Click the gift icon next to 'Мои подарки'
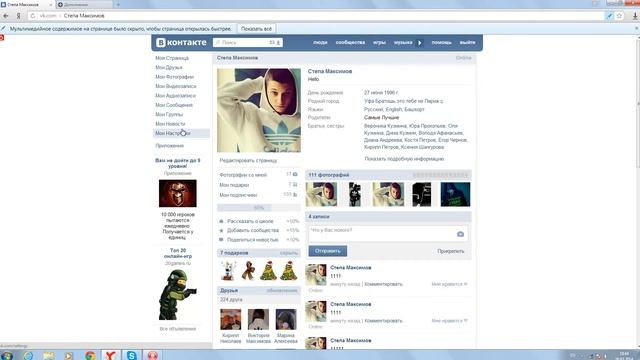This screenshot has width=640, height=360. [295, 184]
